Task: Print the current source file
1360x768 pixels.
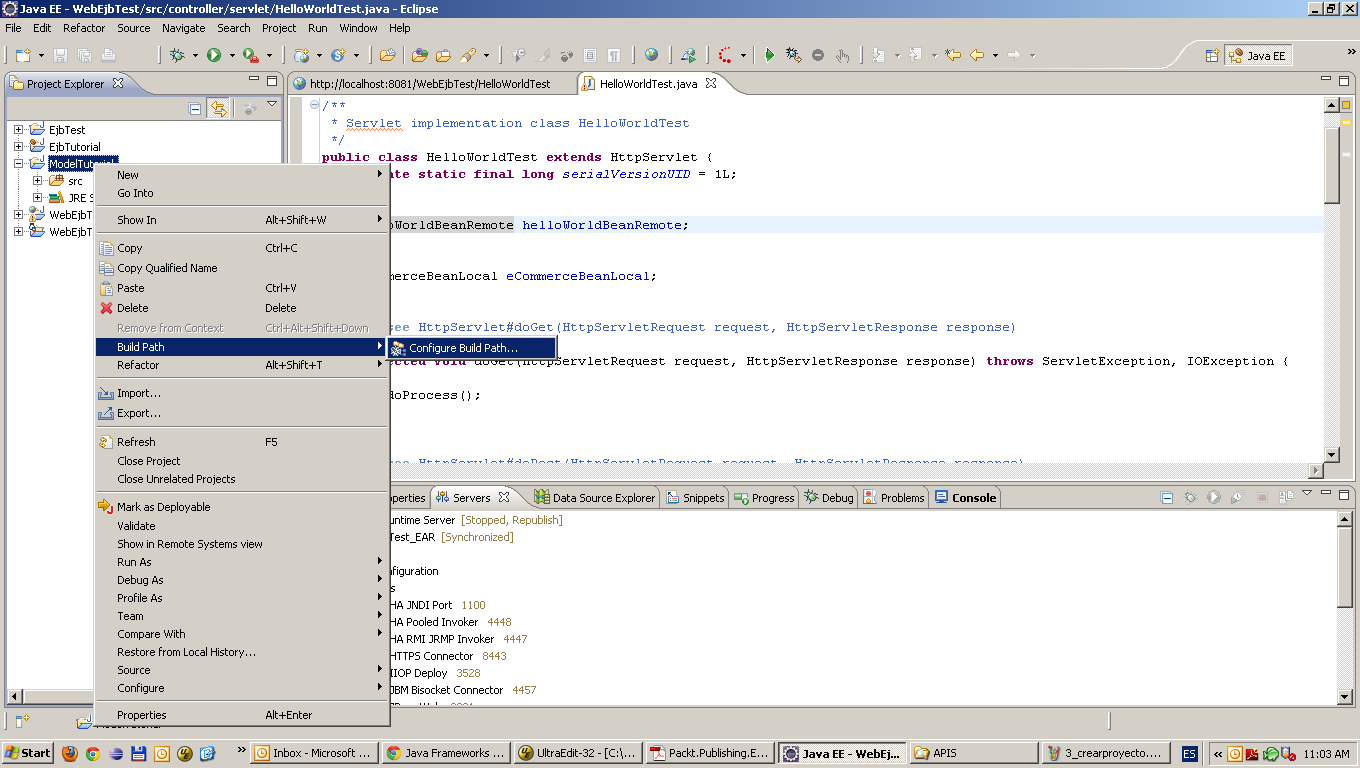Action: tap(107, 55)
